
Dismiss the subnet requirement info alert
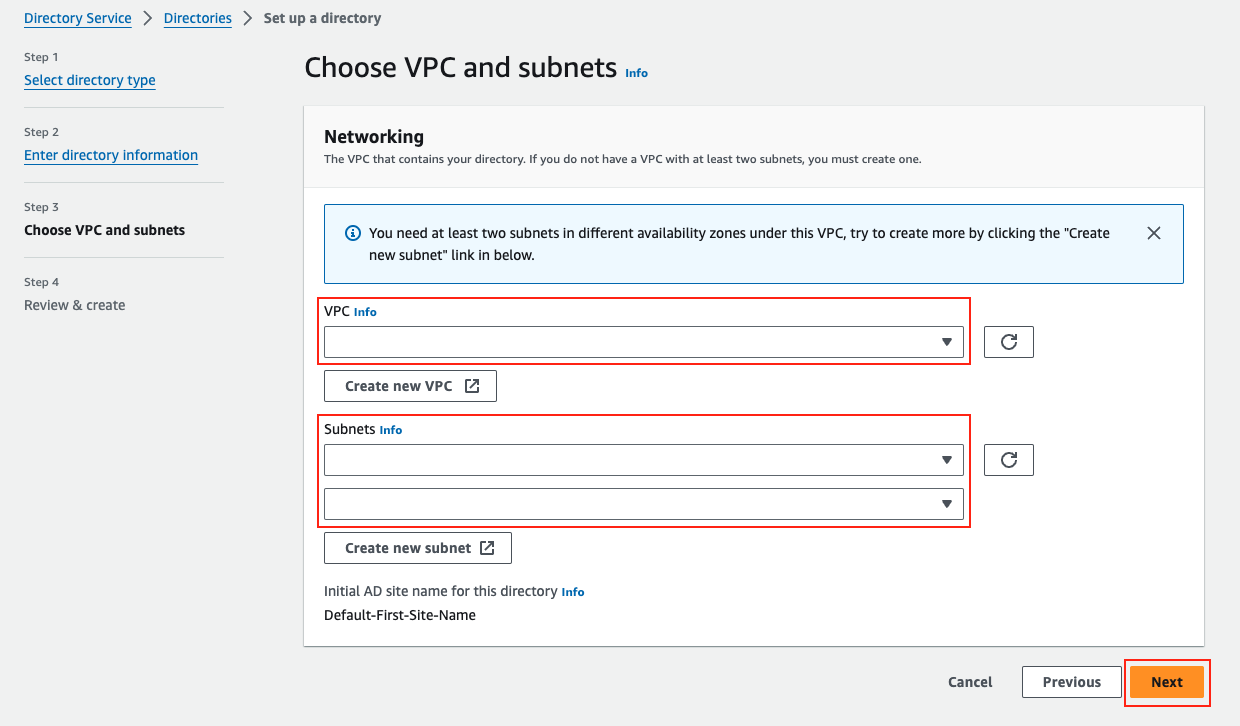coord(1153,233)
